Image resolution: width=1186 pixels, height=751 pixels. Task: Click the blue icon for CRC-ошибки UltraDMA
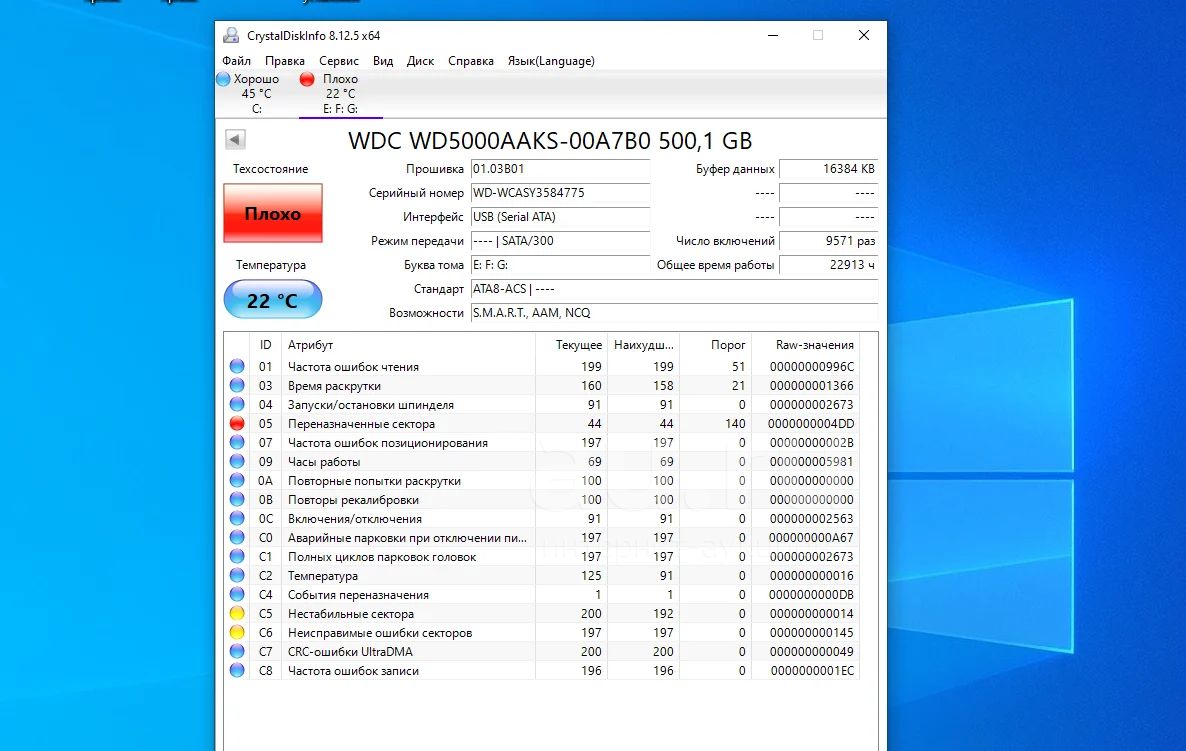point(238,651)
